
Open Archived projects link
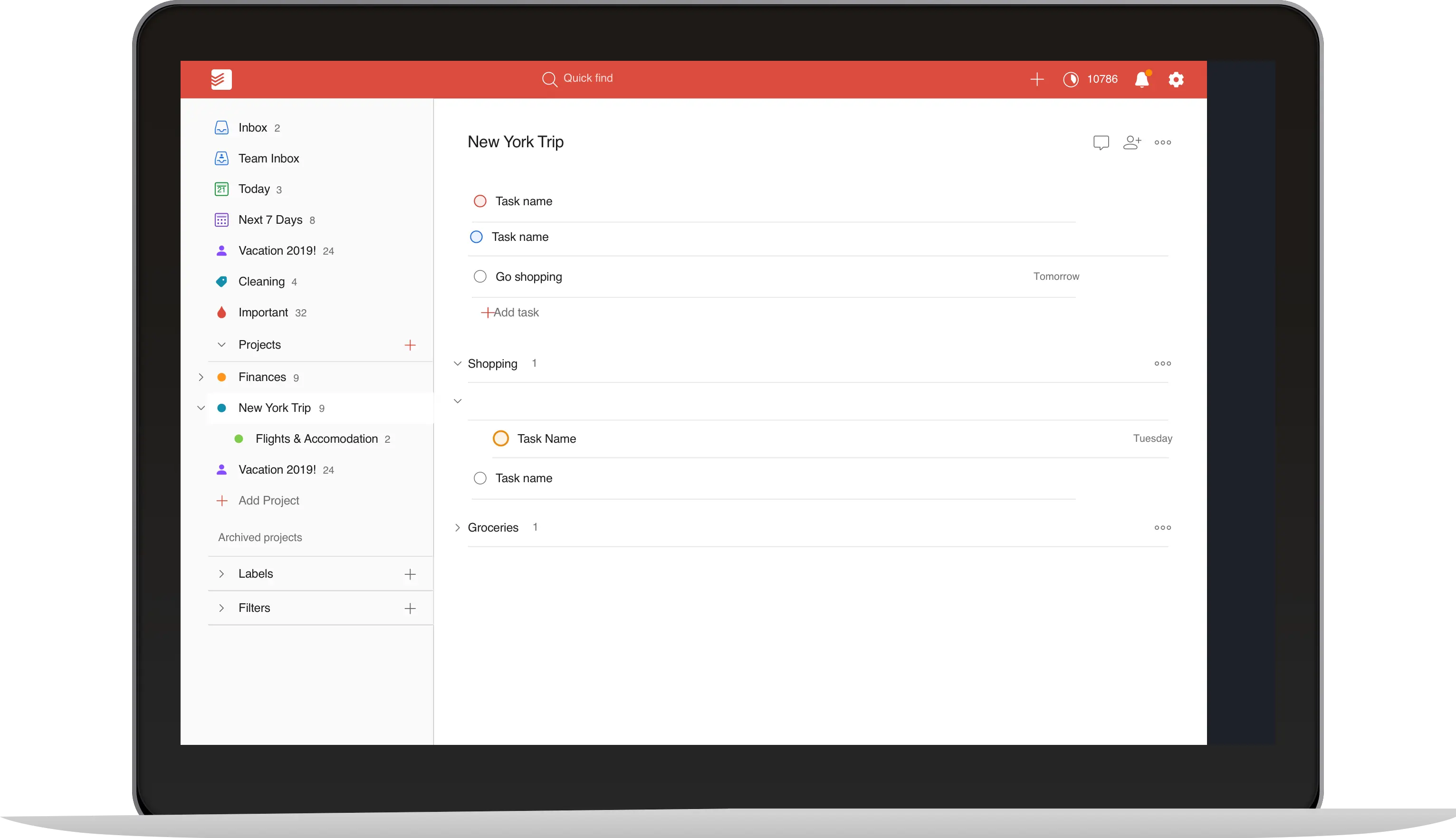pyautogui.click(x=259, y=537)
